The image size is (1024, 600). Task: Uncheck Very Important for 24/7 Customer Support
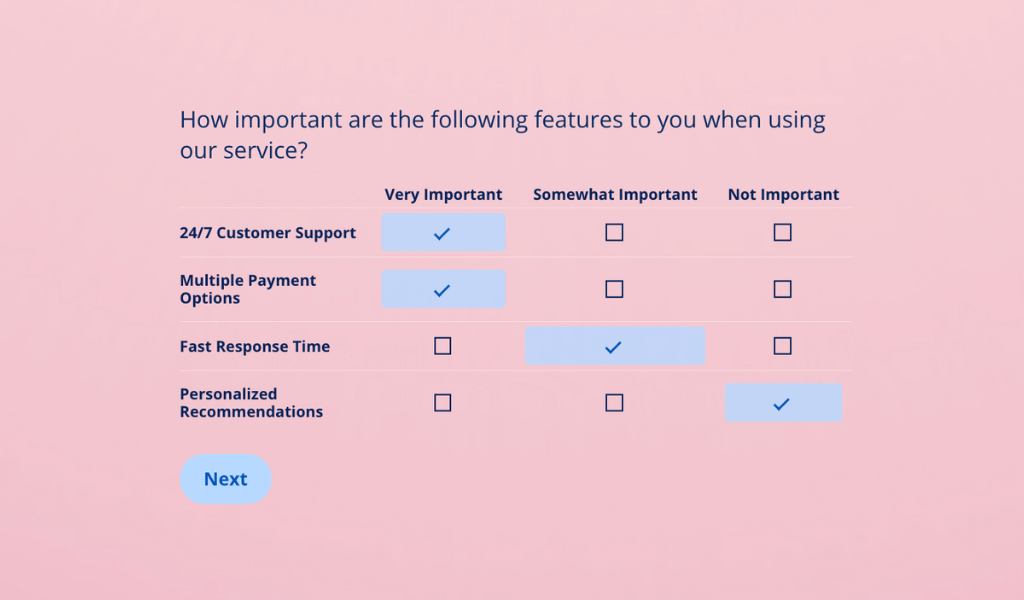tap(443, 233)
